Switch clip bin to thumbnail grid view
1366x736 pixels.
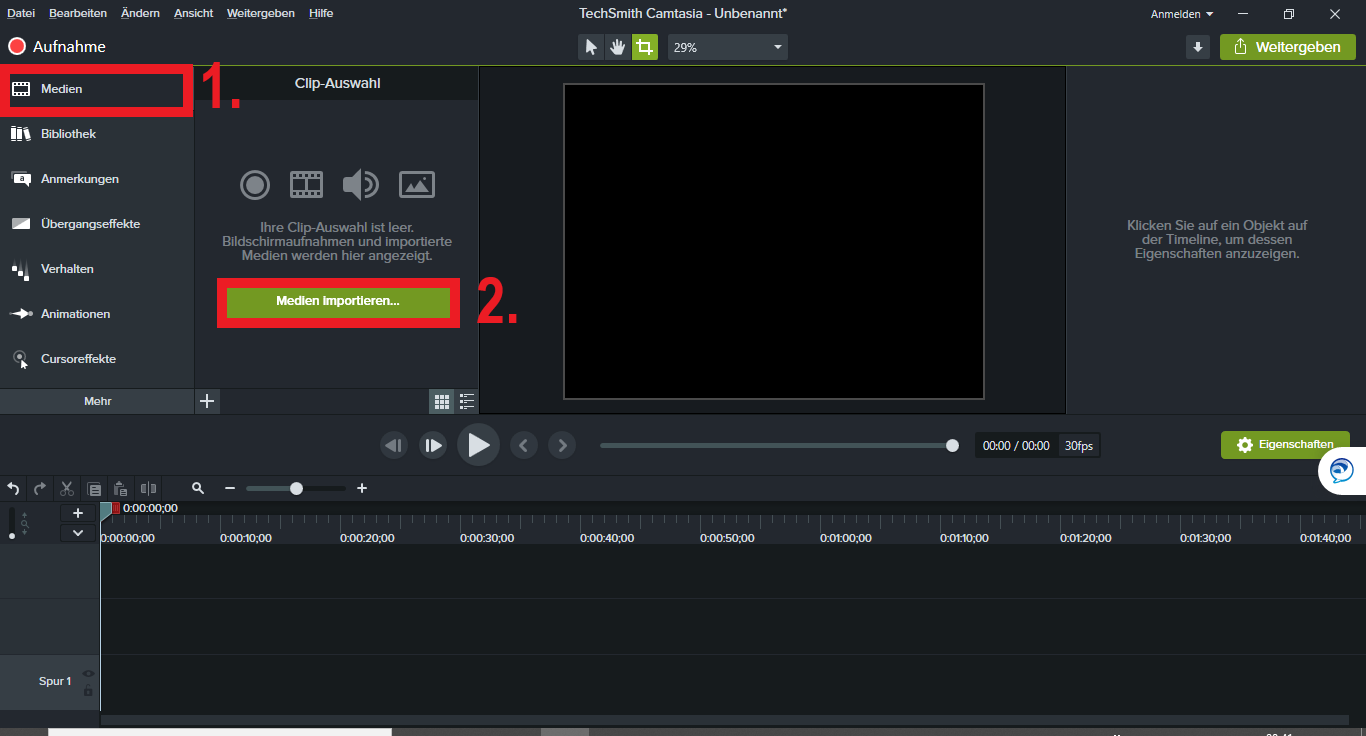point(442,402)
